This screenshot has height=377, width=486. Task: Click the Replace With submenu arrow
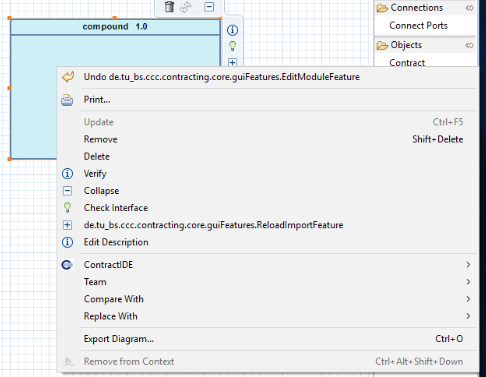[x=468, y=316]
